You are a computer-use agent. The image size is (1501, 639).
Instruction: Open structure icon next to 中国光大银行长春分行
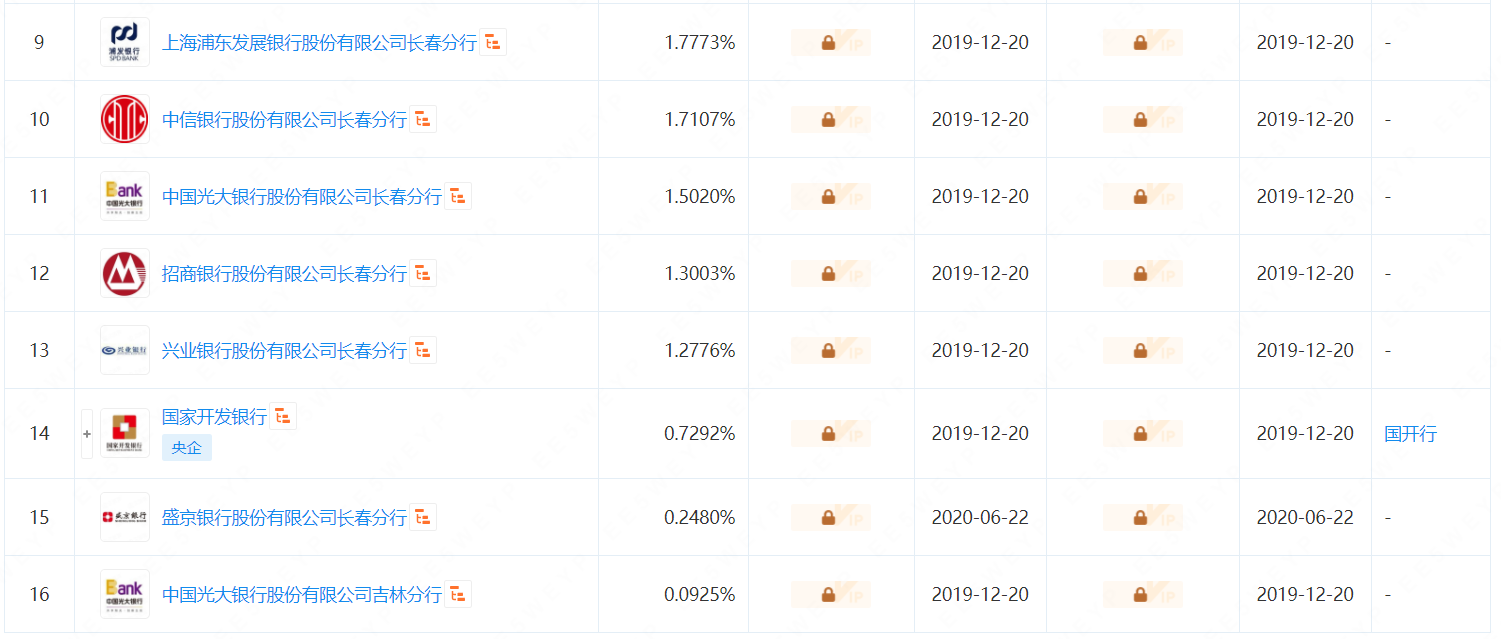(x=458, y=196)
